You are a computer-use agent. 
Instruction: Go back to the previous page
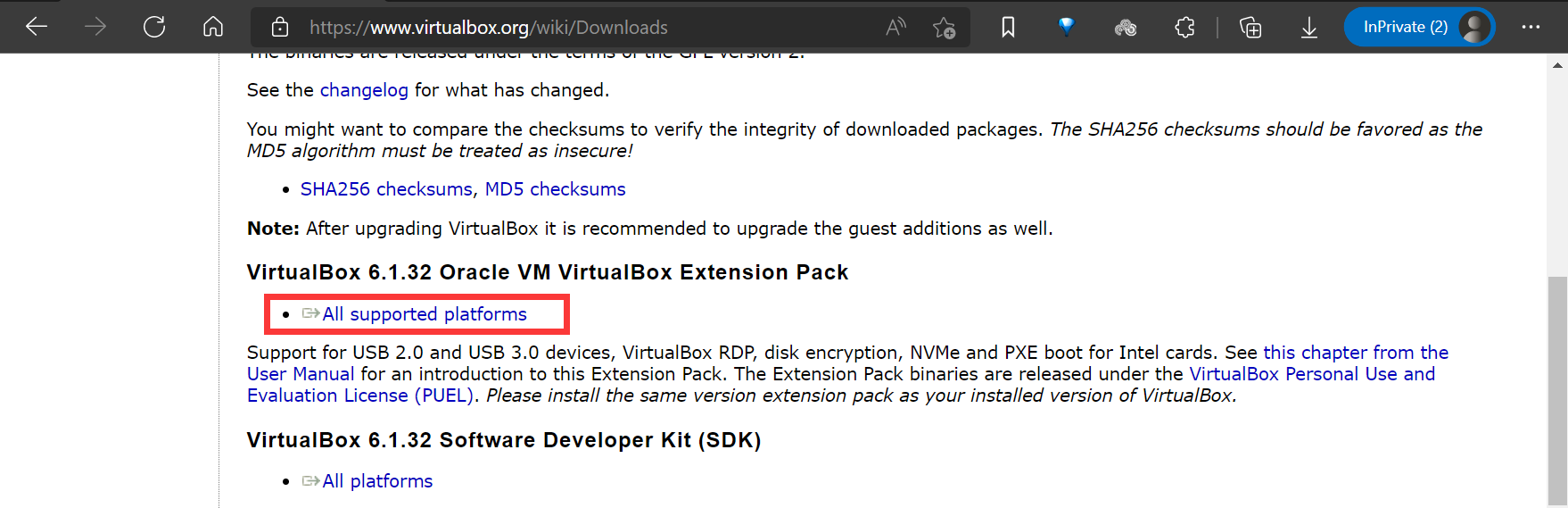click(37, 27)
